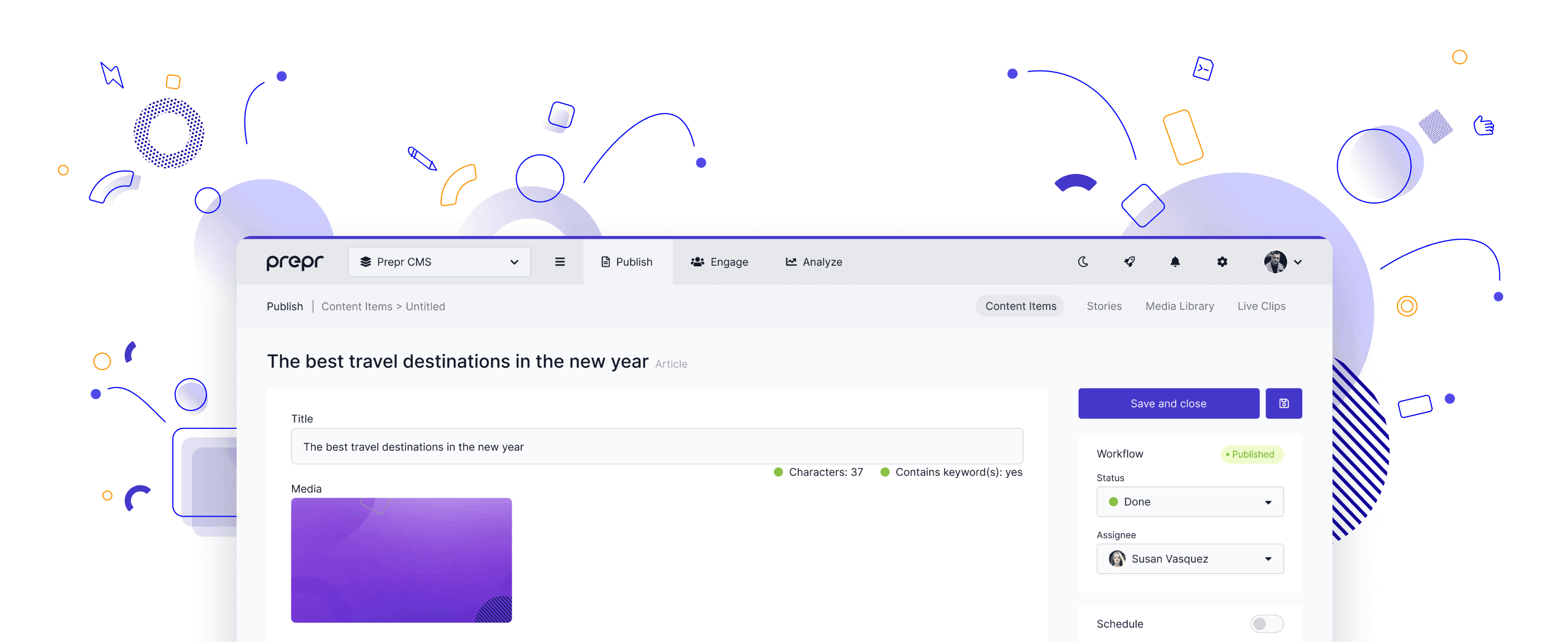Click the user profile avatar
Image resolution: width=1568 pixels, height=642 pixels.
1275,262
